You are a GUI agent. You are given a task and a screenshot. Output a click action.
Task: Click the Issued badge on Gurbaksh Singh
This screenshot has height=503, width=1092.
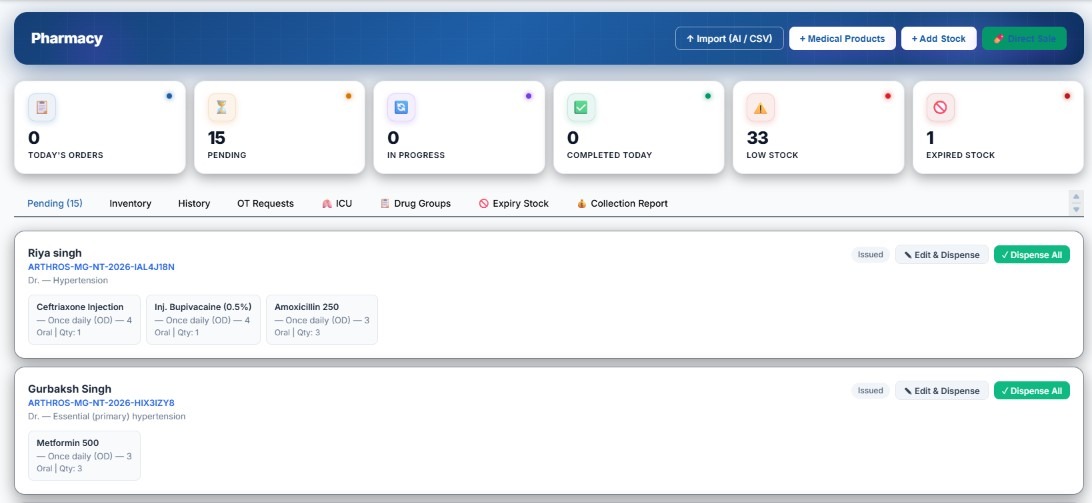[871, 391]
